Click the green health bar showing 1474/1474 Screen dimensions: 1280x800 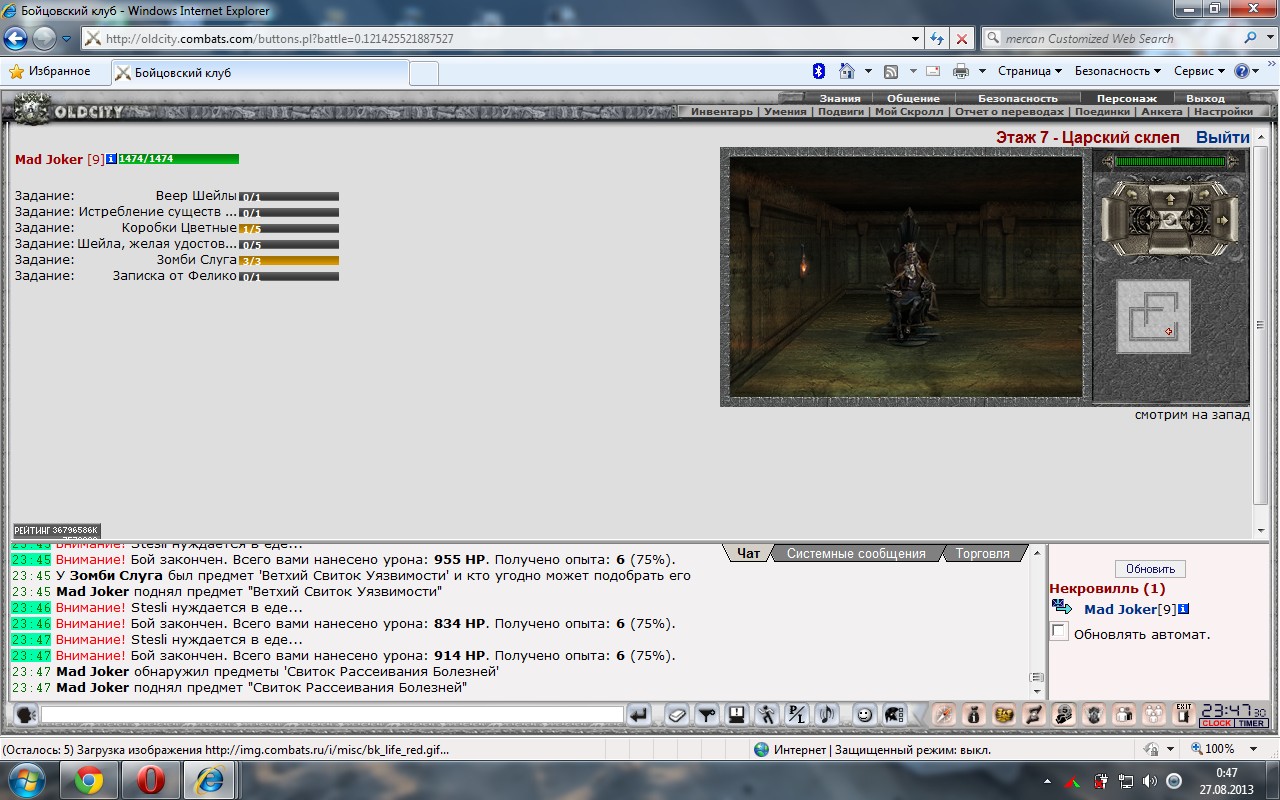pyautogui.click(x=178, y=159)
